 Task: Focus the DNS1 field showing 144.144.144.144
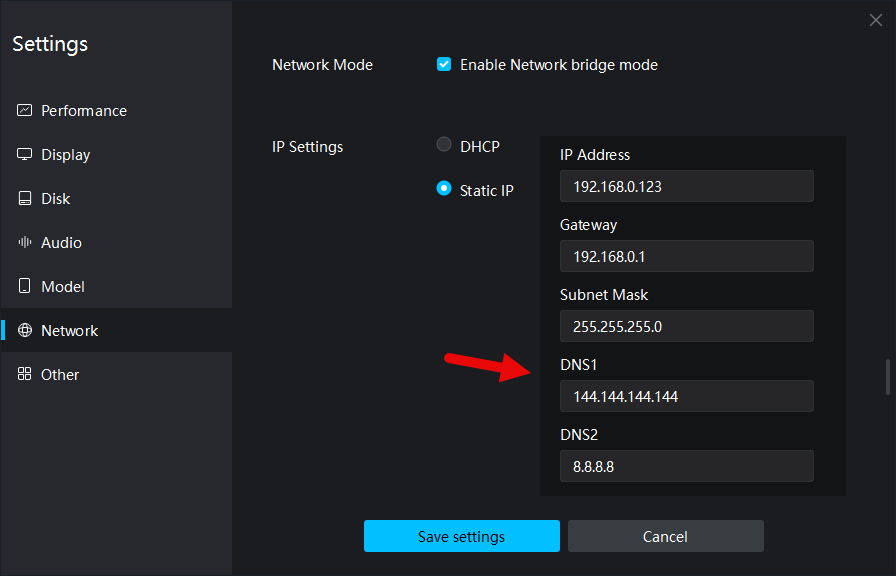686,396
